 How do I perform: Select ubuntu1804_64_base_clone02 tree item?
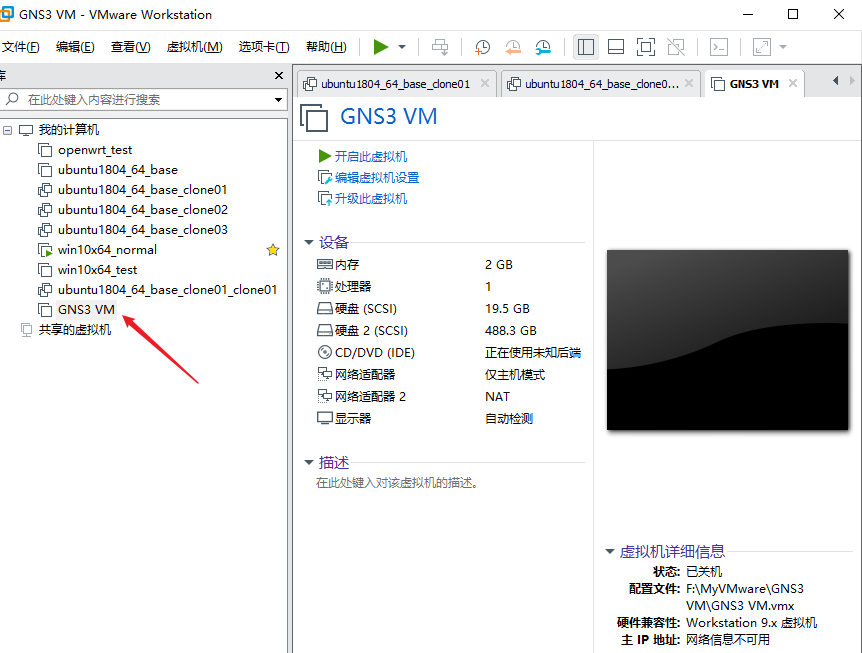click(142, 209)
